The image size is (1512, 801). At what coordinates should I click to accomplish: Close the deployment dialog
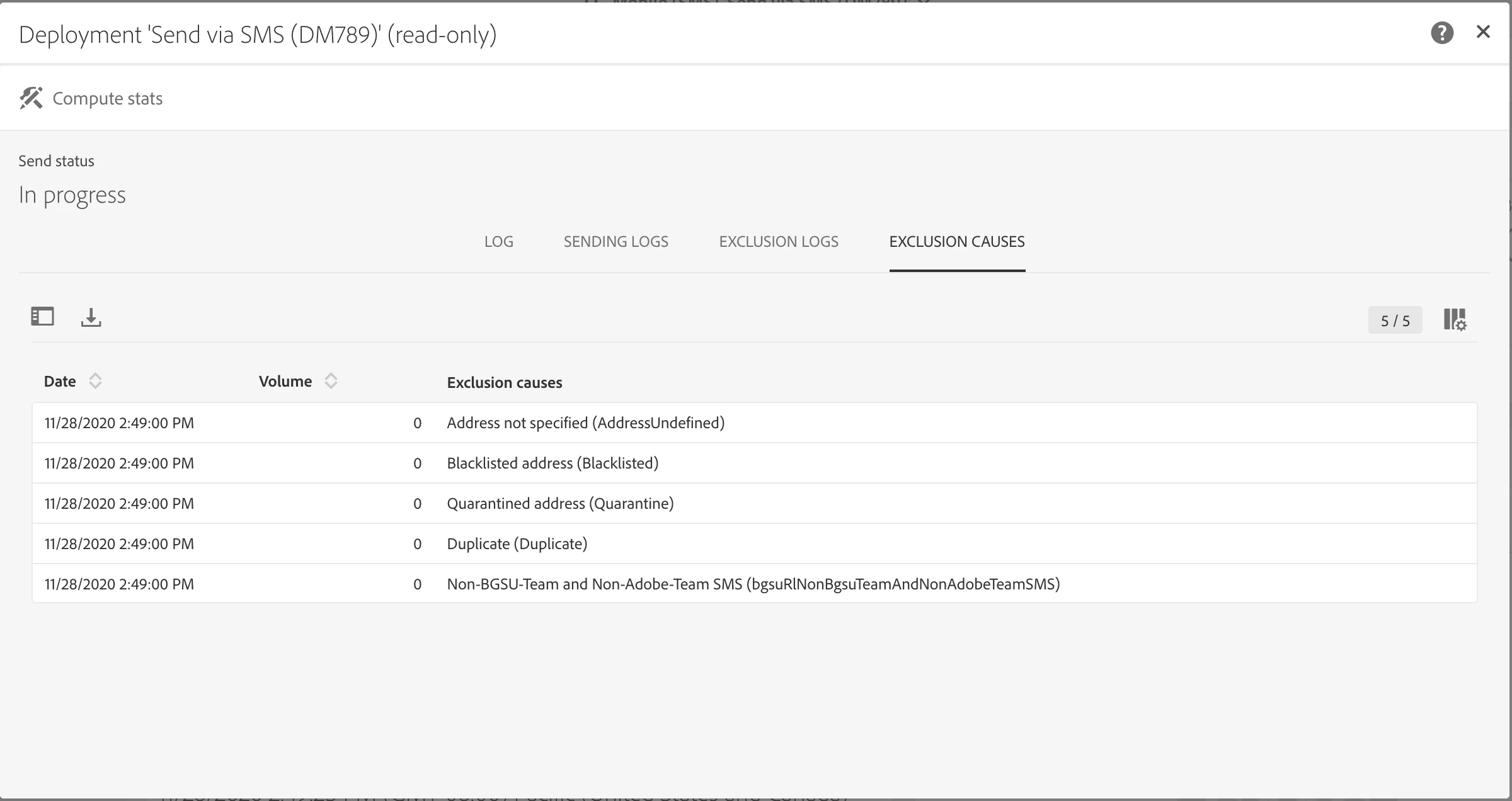click(x=1483, y=32)
